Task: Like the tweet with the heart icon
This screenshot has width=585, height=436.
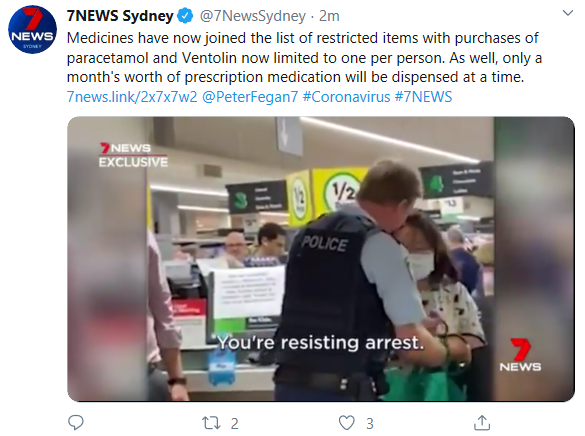Action: point(347,423)
